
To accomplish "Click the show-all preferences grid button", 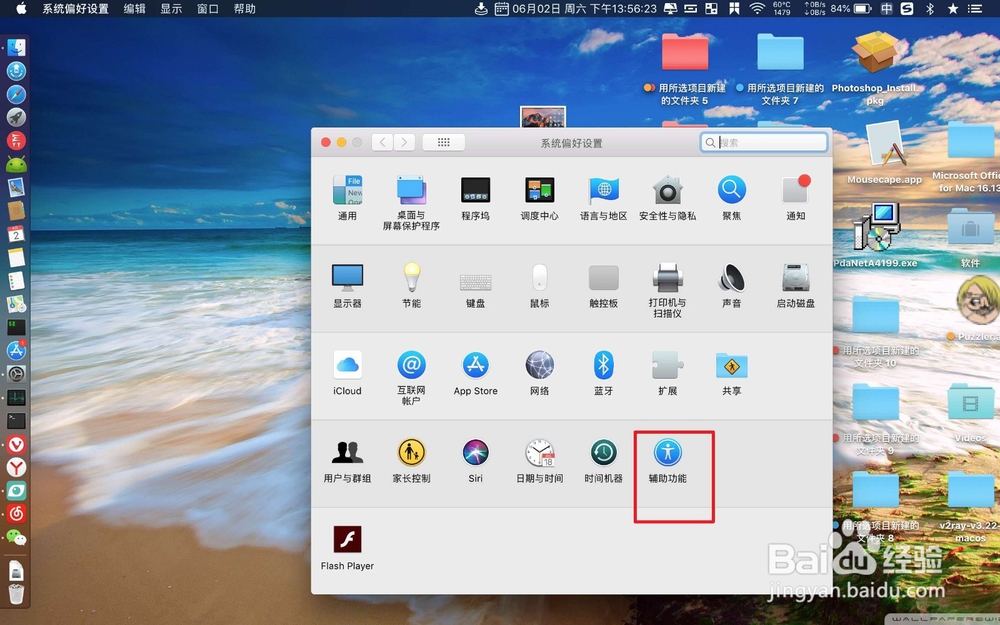I will tap(443, 141).
